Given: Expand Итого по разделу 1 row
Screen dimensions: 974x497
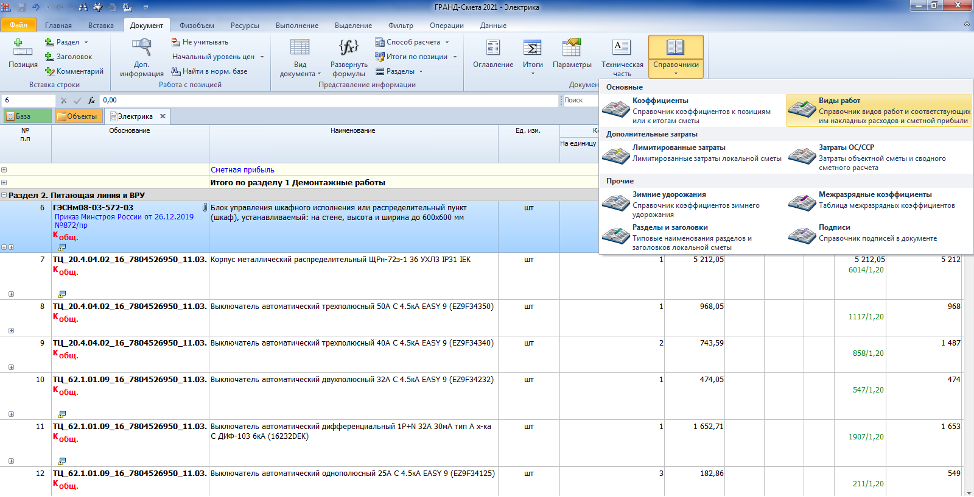Looking at the screenshot, I should click(4, 183).
